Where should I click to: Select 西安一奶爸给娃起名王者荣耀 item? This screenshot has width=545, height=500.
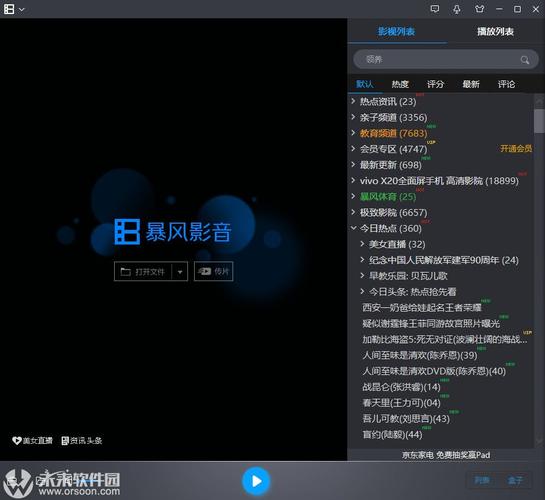point(422,308)
